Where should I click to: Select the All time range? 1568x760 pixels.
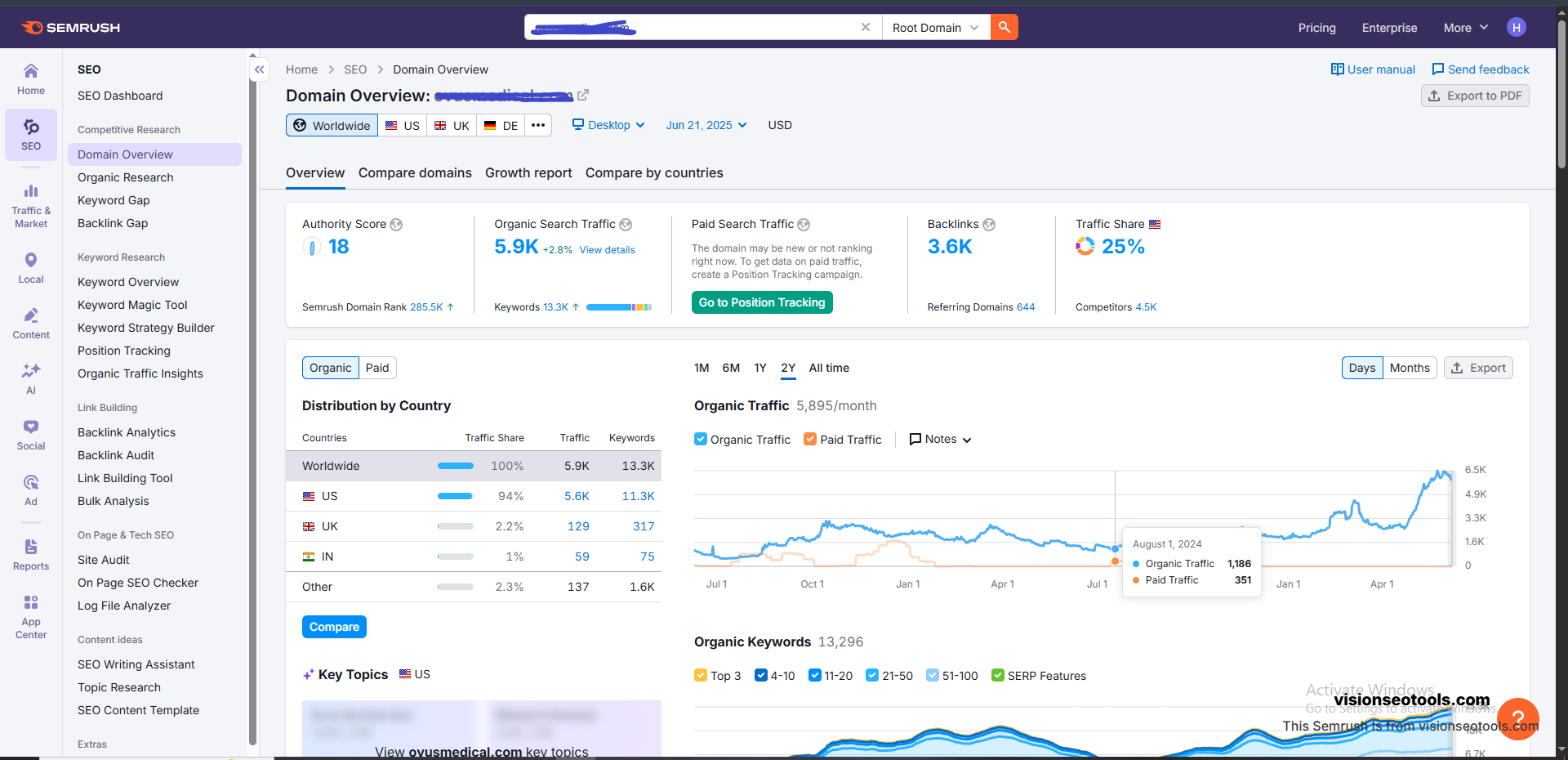click(829, 368)
